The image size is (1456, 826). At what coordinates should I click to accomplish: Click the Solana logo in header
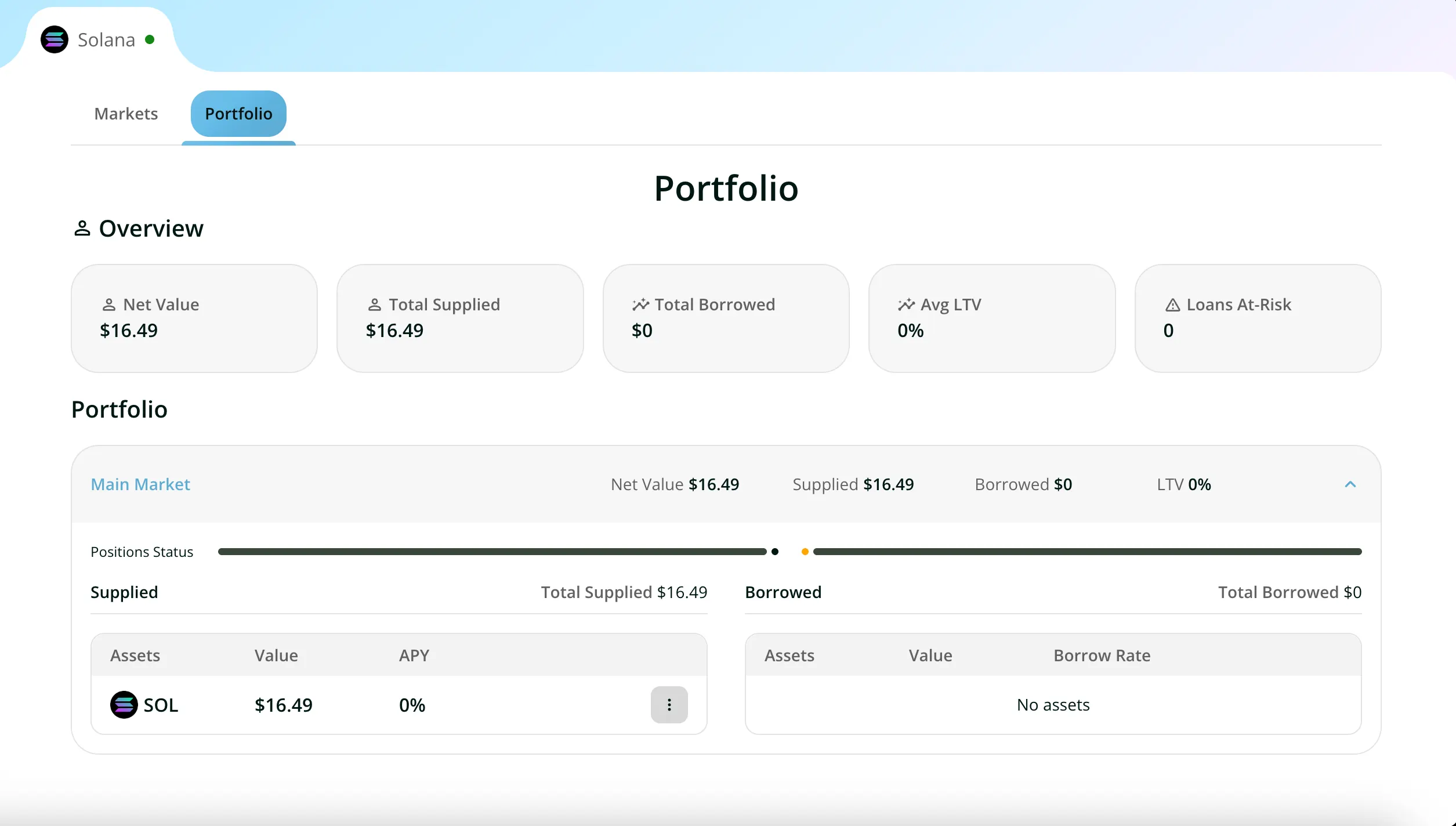(55, 39)
